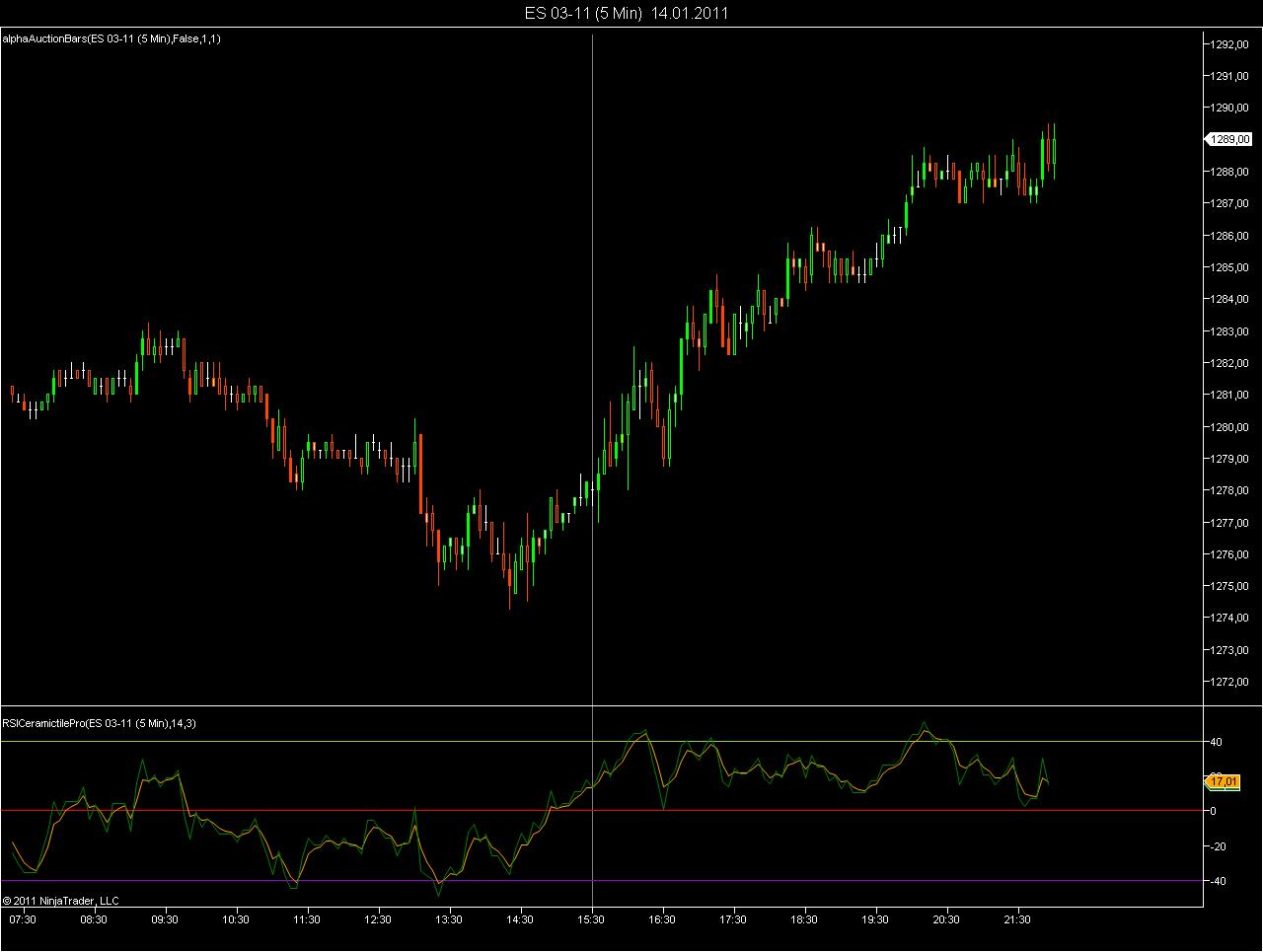Image resolution: width=1263 pixels, height=952 pixels.
Task: Click time axis label 12:30
Action: click(x=378, y=919)
